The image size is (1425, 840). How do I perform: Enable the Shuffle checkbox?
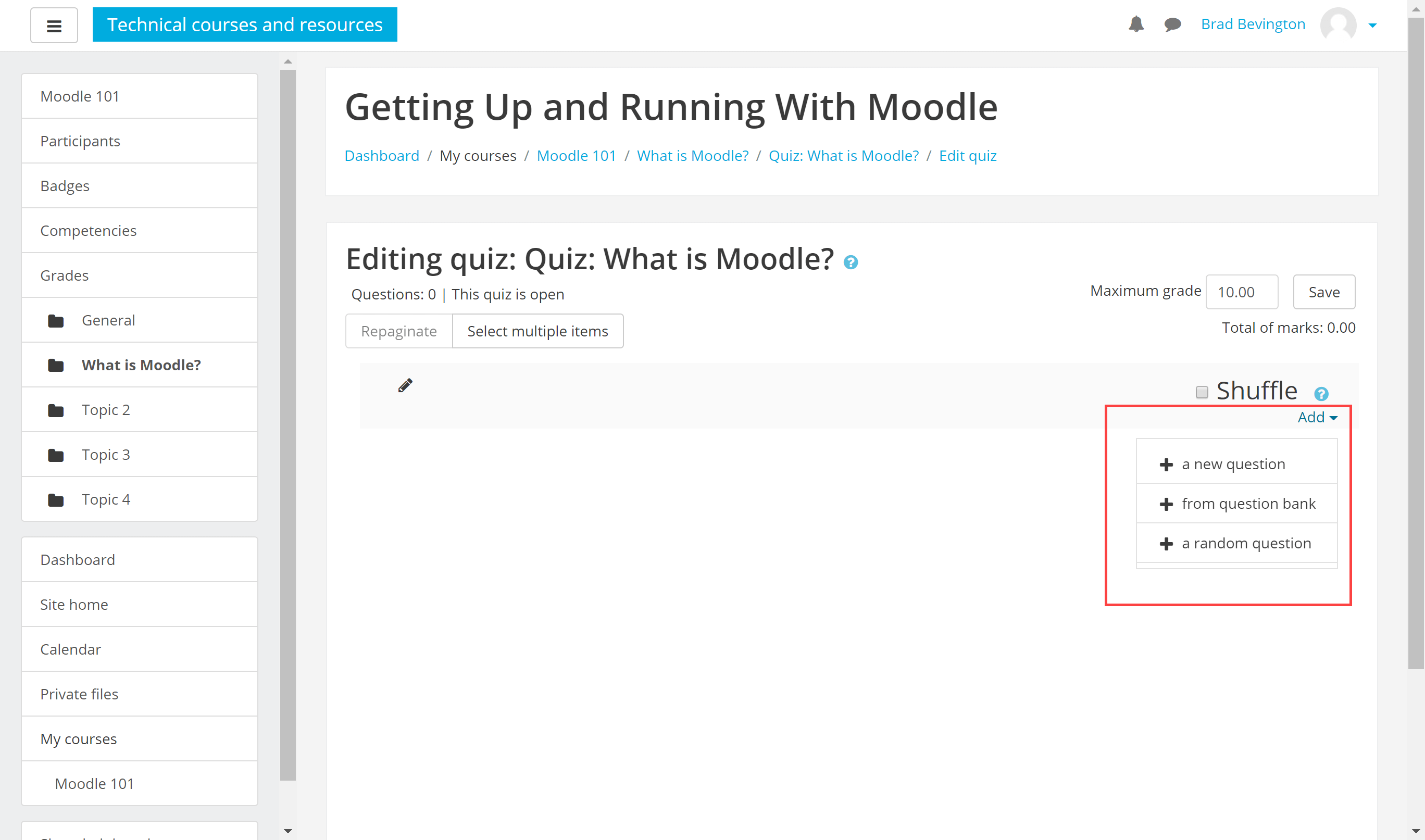pyautogui.click(x=1202, y=392)
